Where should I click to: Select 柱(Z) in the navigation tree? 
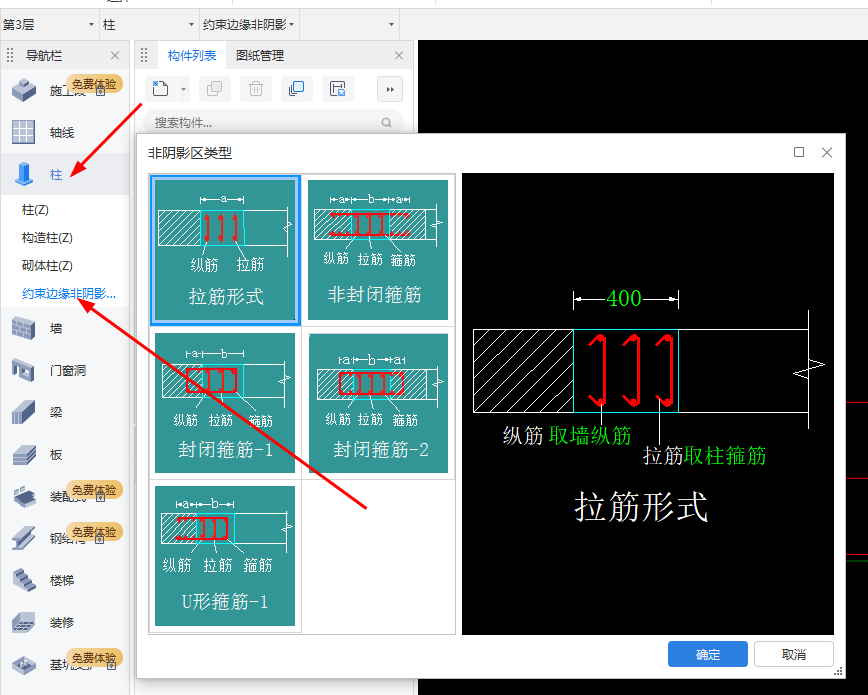point(35,210)
